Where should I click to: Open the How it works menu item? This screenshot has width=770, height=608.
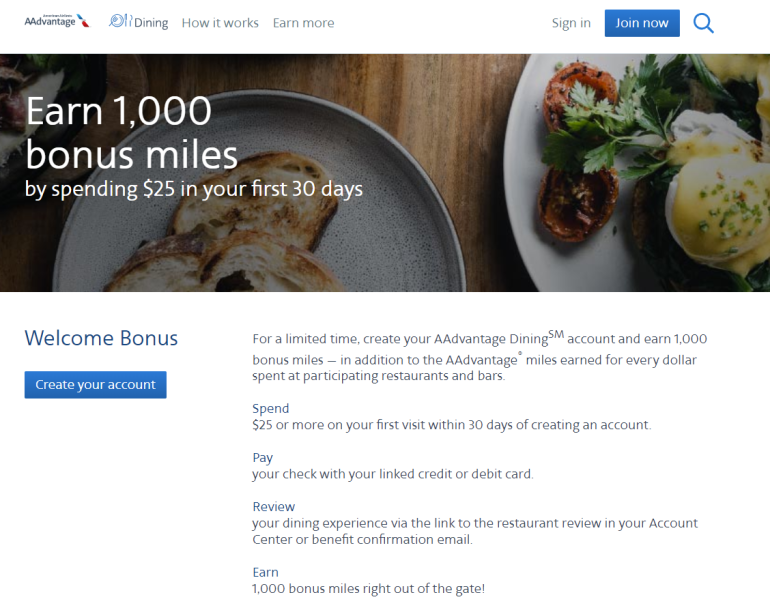coord(220,23)
